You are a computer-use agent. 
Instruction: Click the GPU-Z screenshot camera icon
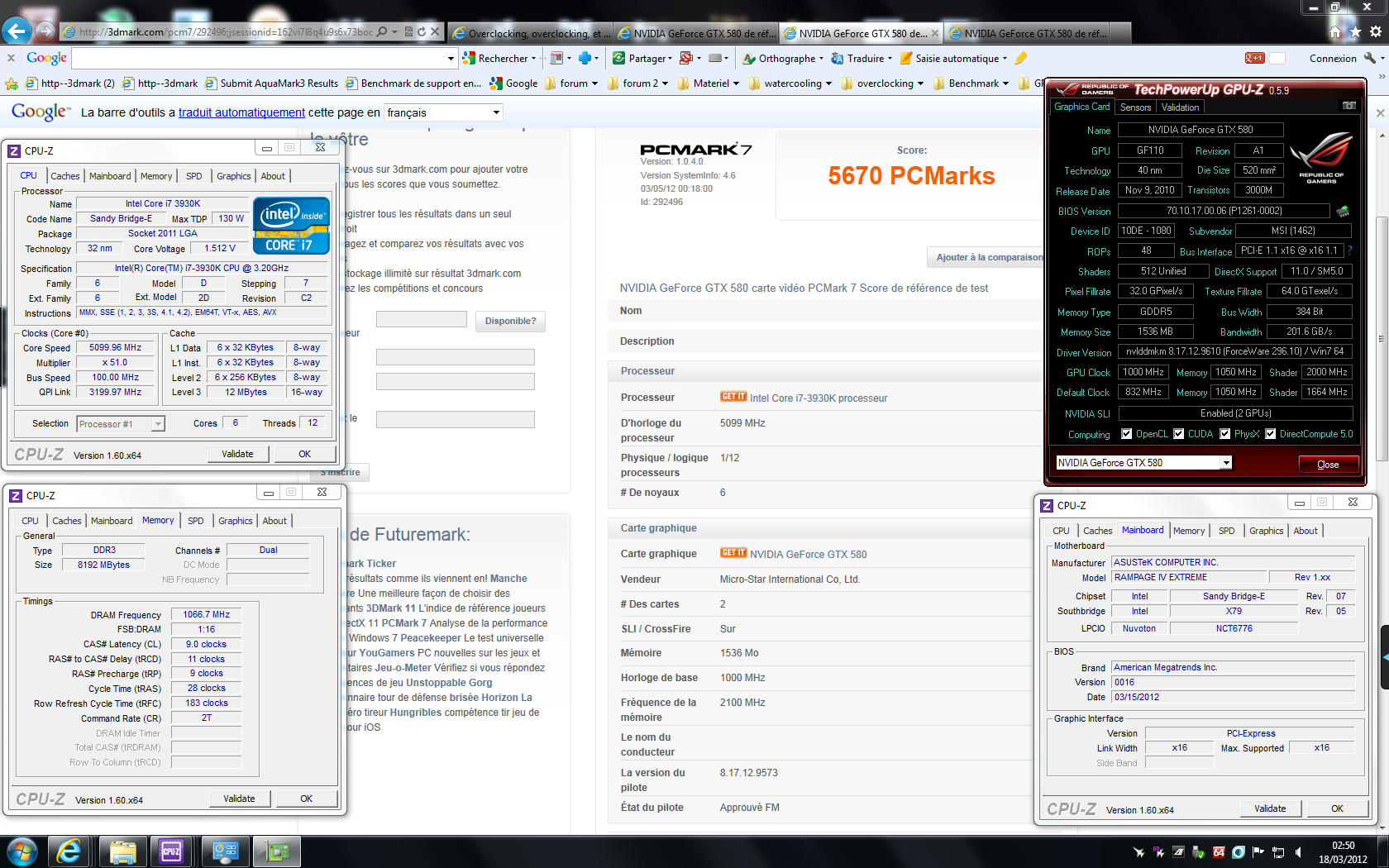1348,106
